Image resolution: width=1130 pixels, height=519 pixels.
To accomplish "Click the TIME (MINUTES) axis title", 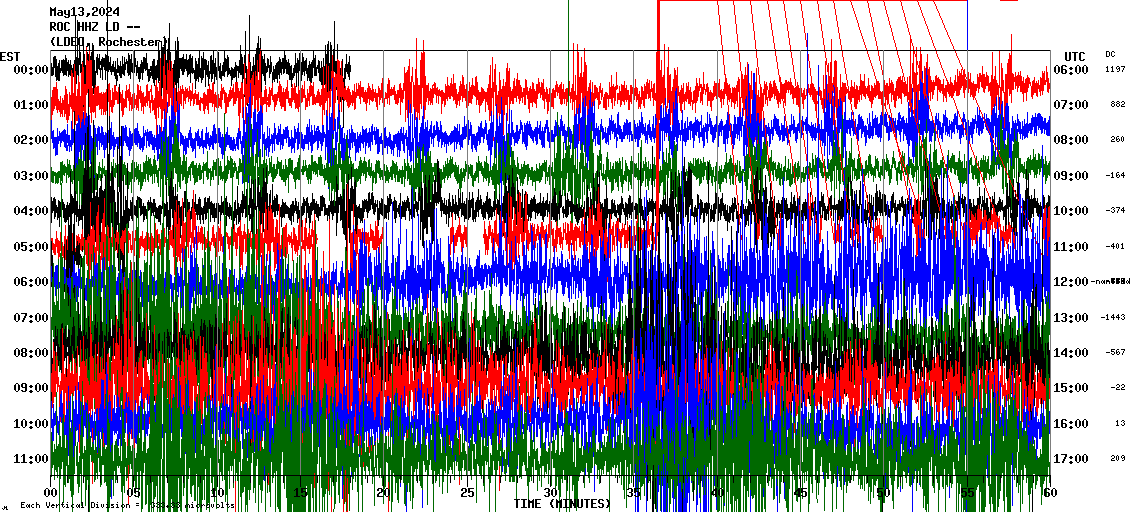I will pos(562,504).
